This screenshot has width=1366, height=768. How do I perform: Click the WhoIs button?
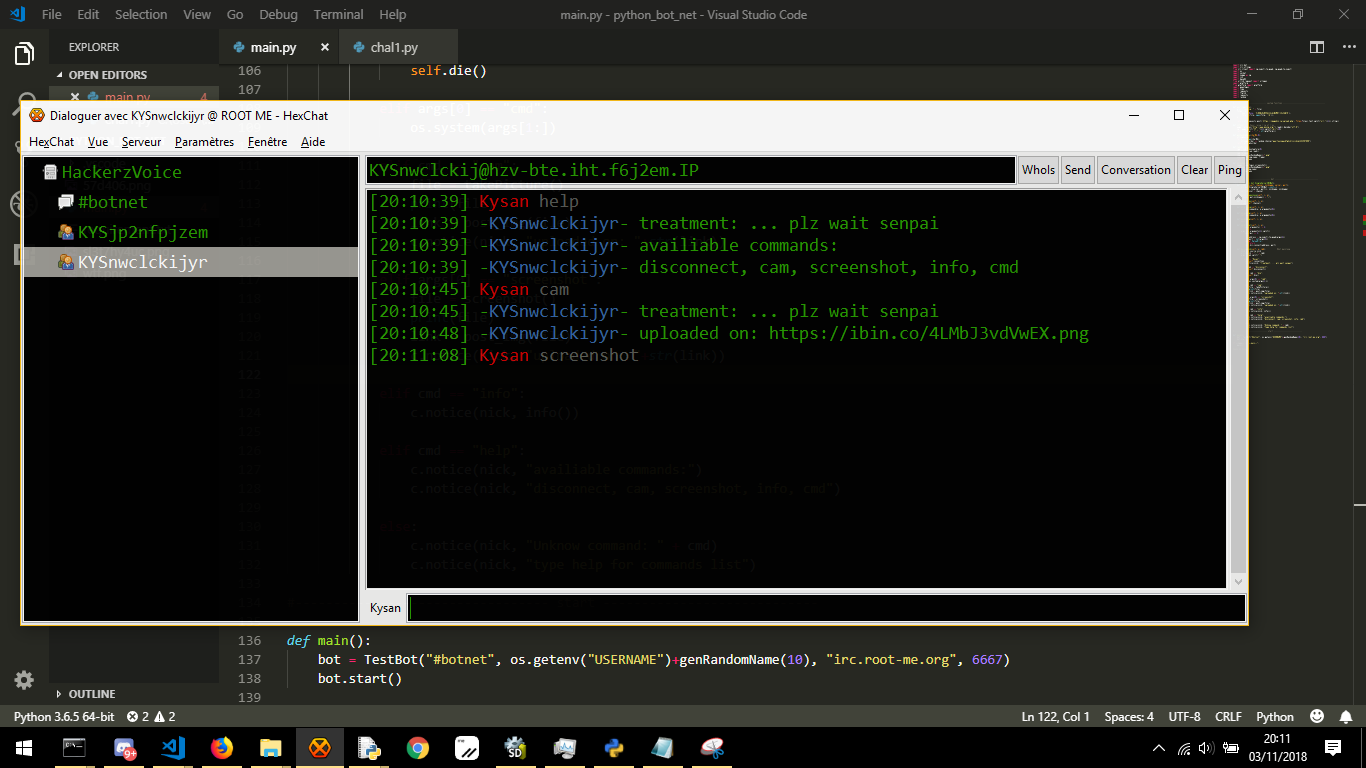[x=1038, y=170]
